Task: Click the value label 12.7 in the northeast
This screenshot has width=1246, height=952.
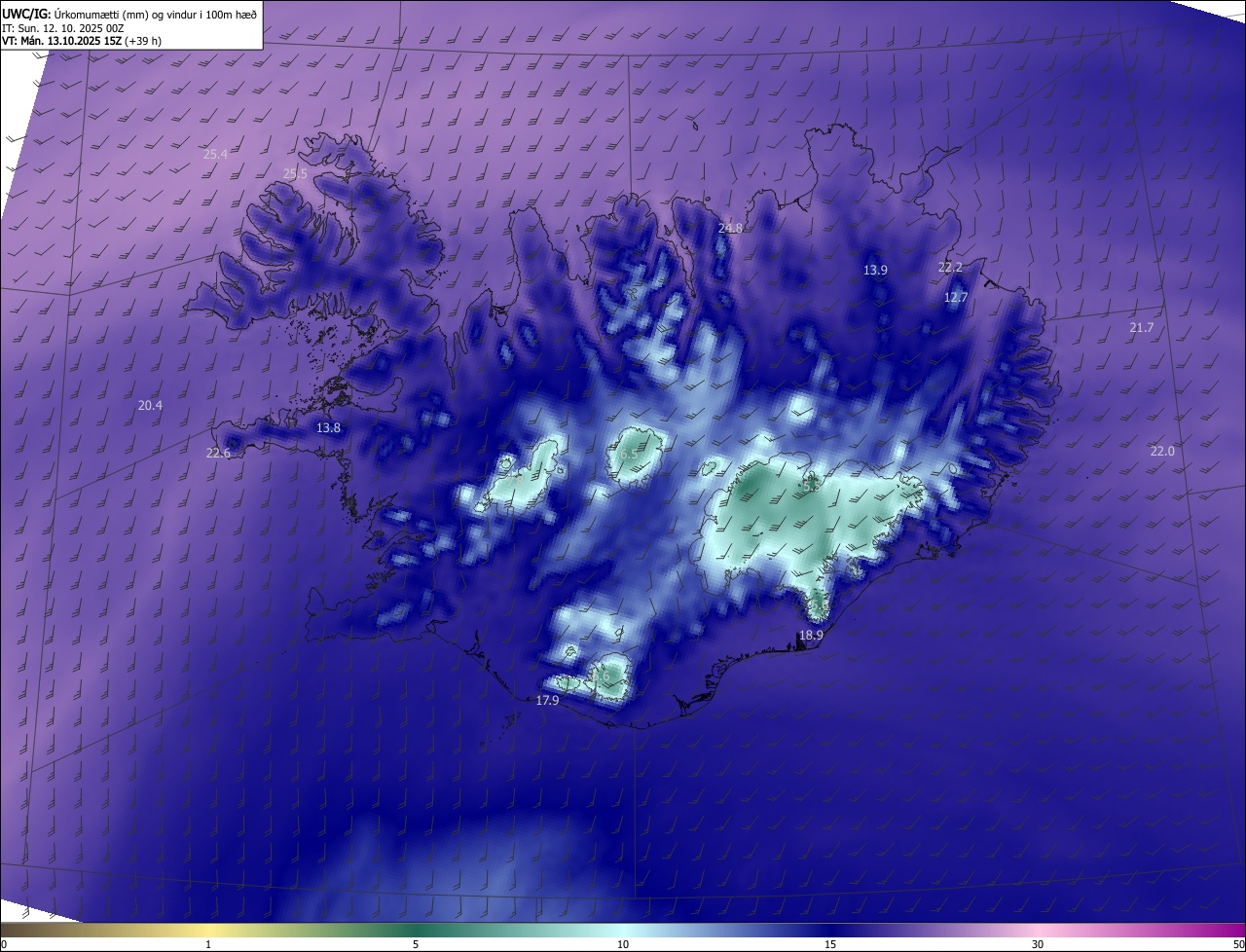Action: [x=956, y=297]
